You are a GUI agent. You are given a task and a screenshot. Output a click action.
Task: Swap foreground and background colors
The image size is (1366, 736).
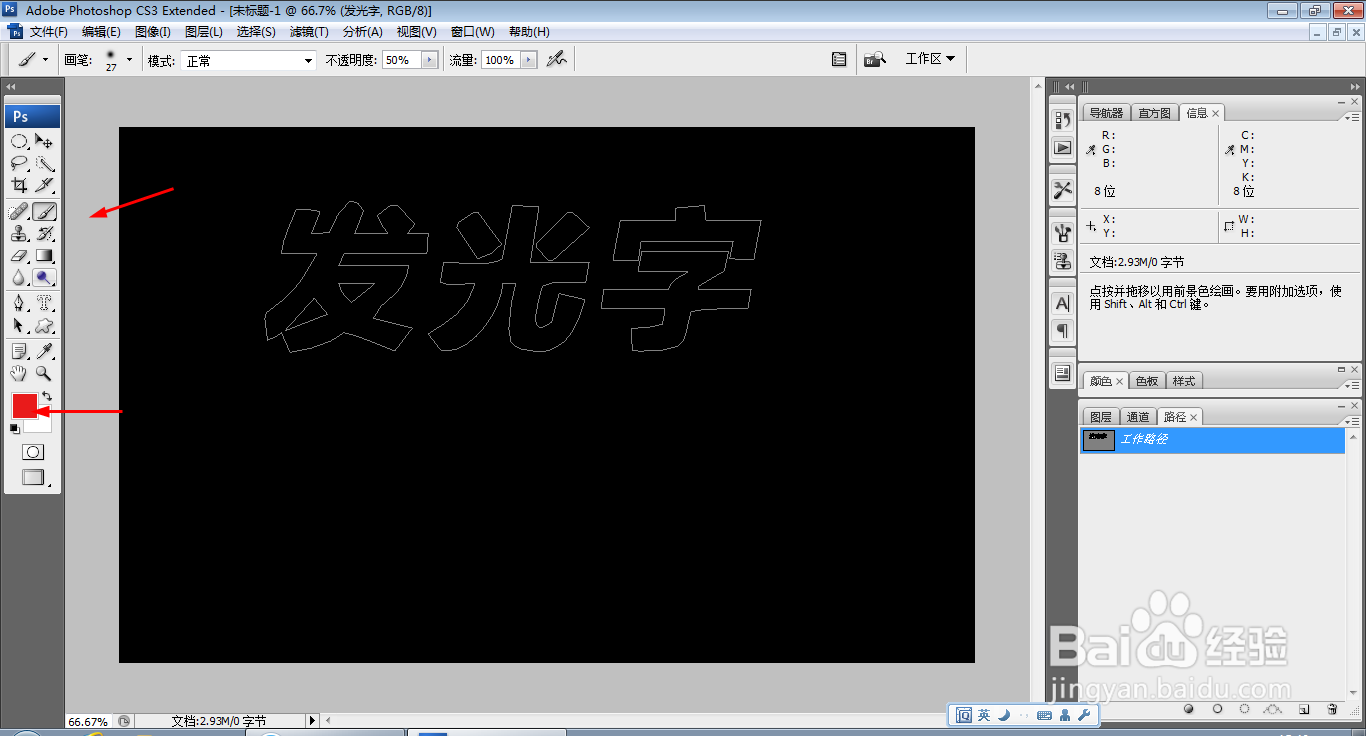pyautogui.click(x=46, y=397)
